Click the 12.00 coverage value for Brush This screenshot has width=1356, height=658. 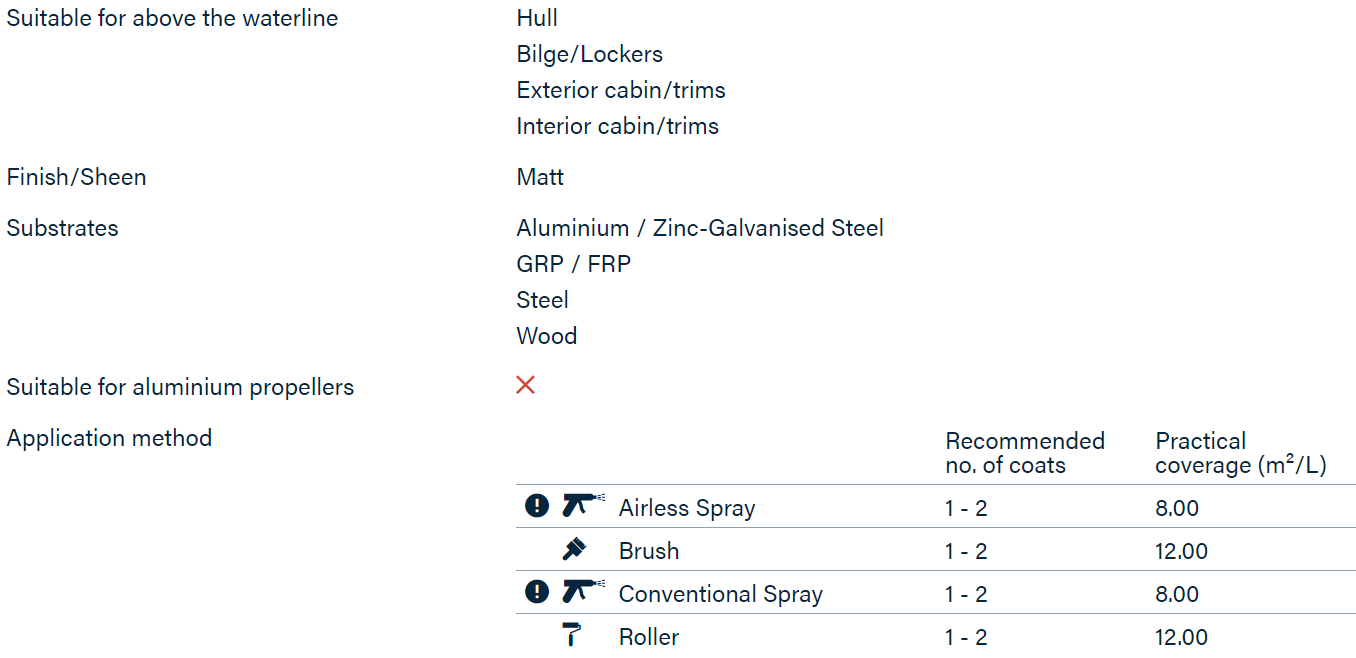1182,551
